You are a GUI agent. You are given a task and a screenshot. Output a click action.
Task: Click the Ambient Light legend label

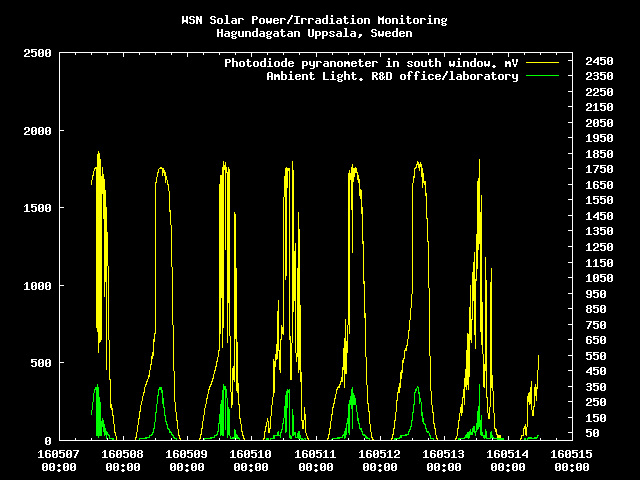point(392,76)
